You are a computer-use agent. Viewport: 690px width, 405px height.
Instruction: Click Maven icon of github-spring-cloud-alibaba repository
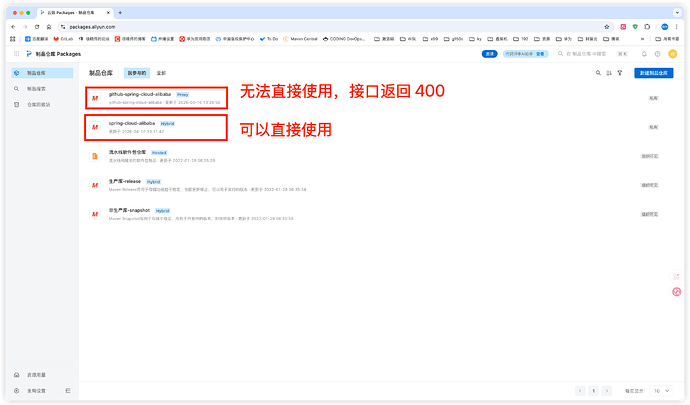coord(95,98)
